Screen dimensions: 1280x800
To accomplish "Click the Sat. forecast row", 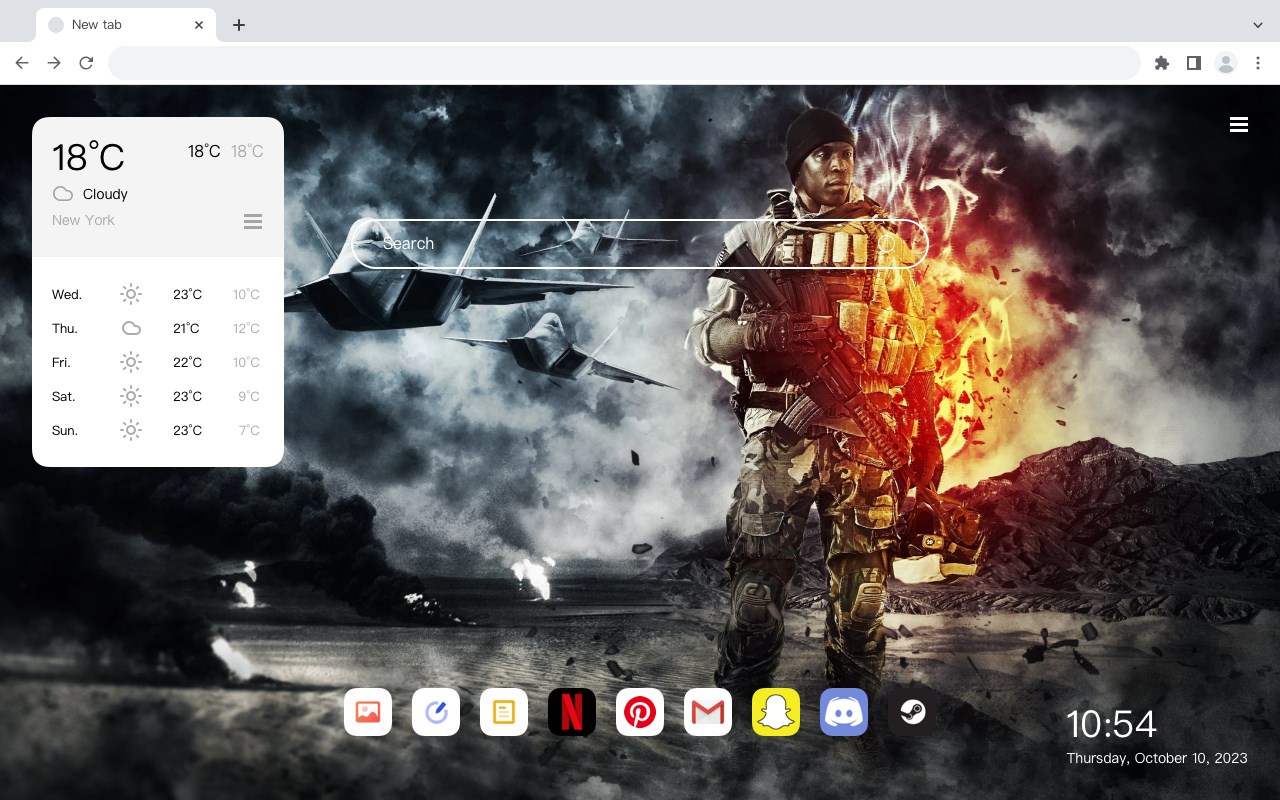I will click(158, 396).
